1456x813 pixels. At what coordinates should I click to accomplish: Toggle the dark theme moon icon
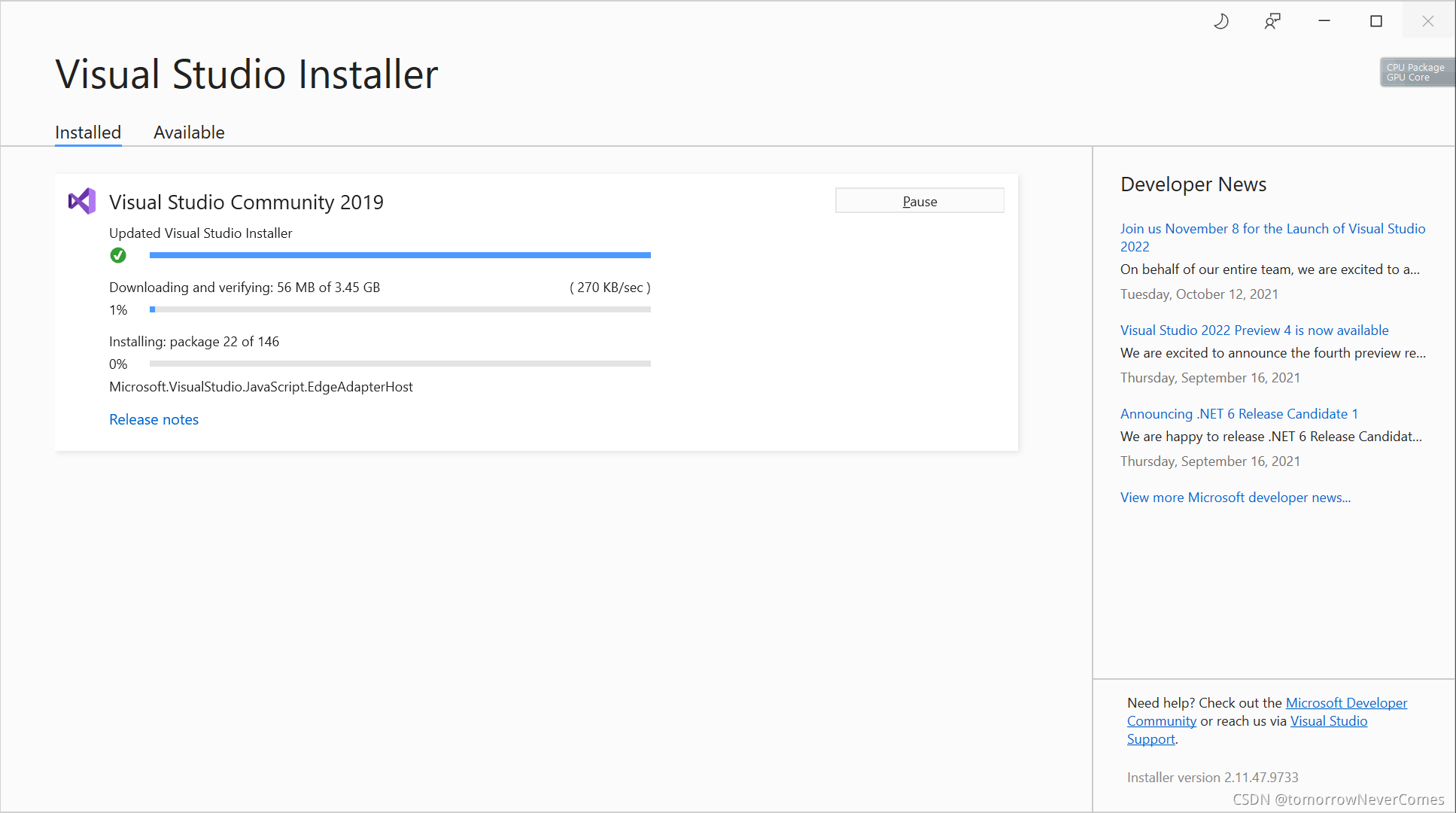click(x=1220, y=21)
